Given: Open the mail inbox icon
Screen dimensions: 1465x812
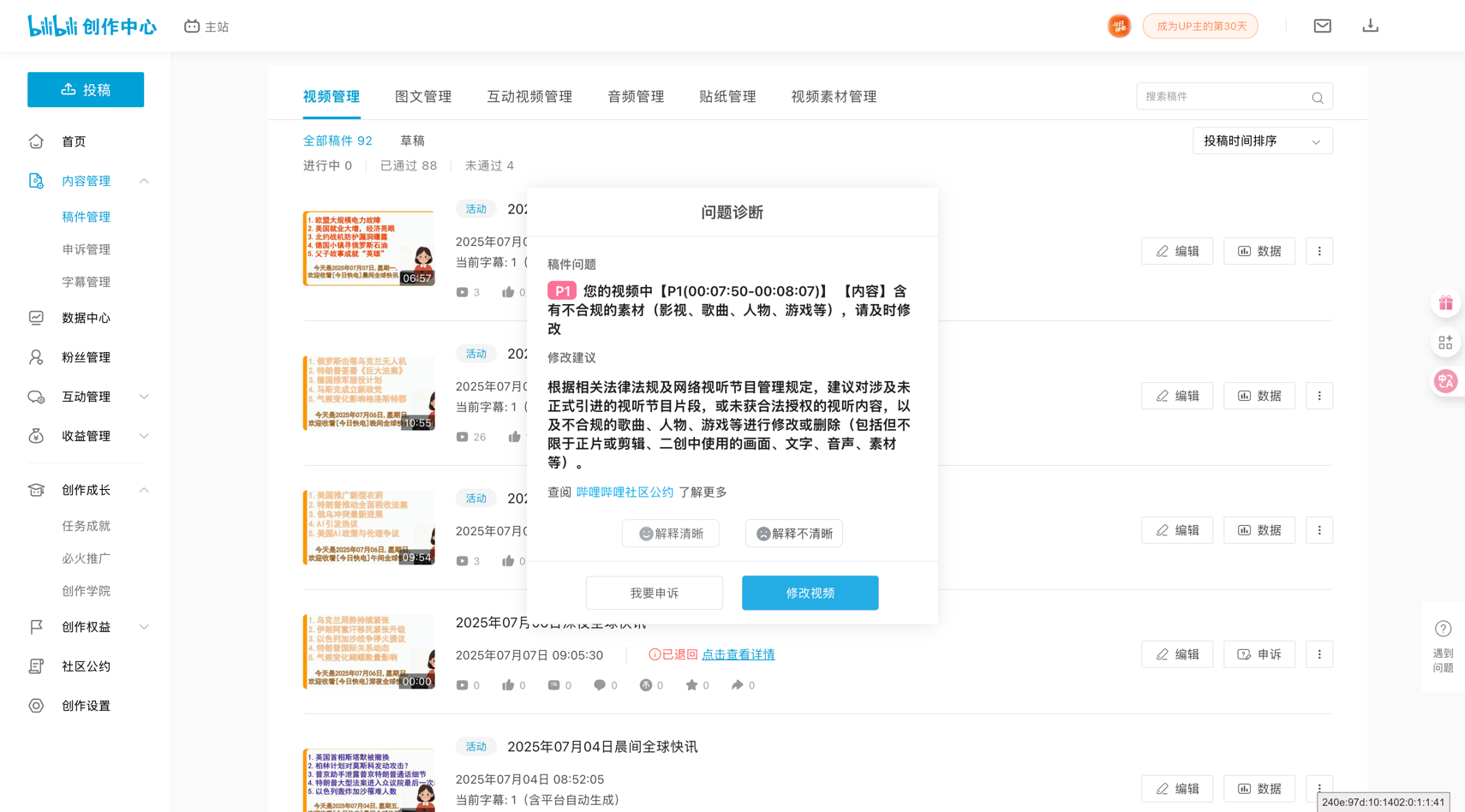Looking at the screenshot, I should click(x=1322, y=26).
